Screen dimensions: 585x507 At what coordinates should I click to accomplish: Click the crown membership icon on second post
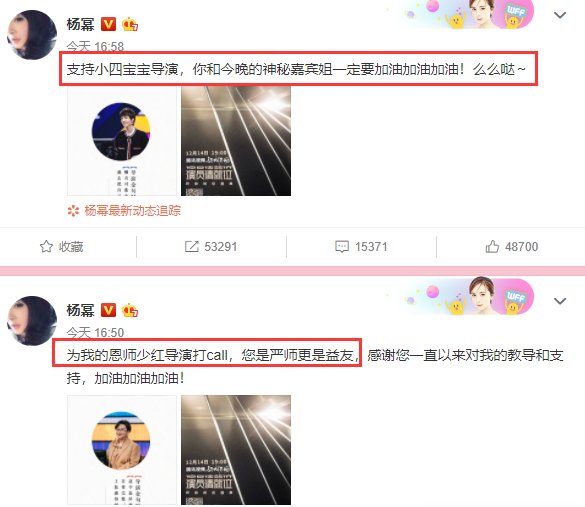click(130, 310)
